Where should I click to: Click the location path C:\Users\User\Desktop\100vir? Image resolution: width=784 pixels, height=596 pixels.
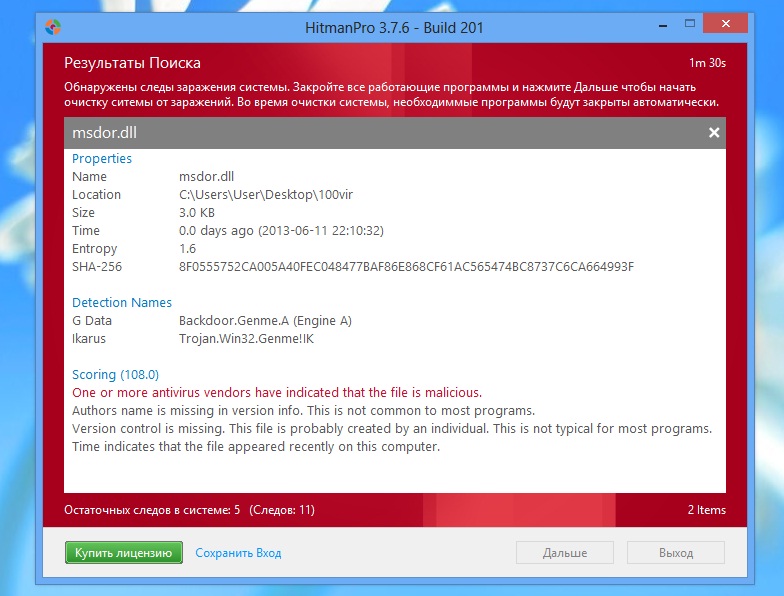[266, 194]
